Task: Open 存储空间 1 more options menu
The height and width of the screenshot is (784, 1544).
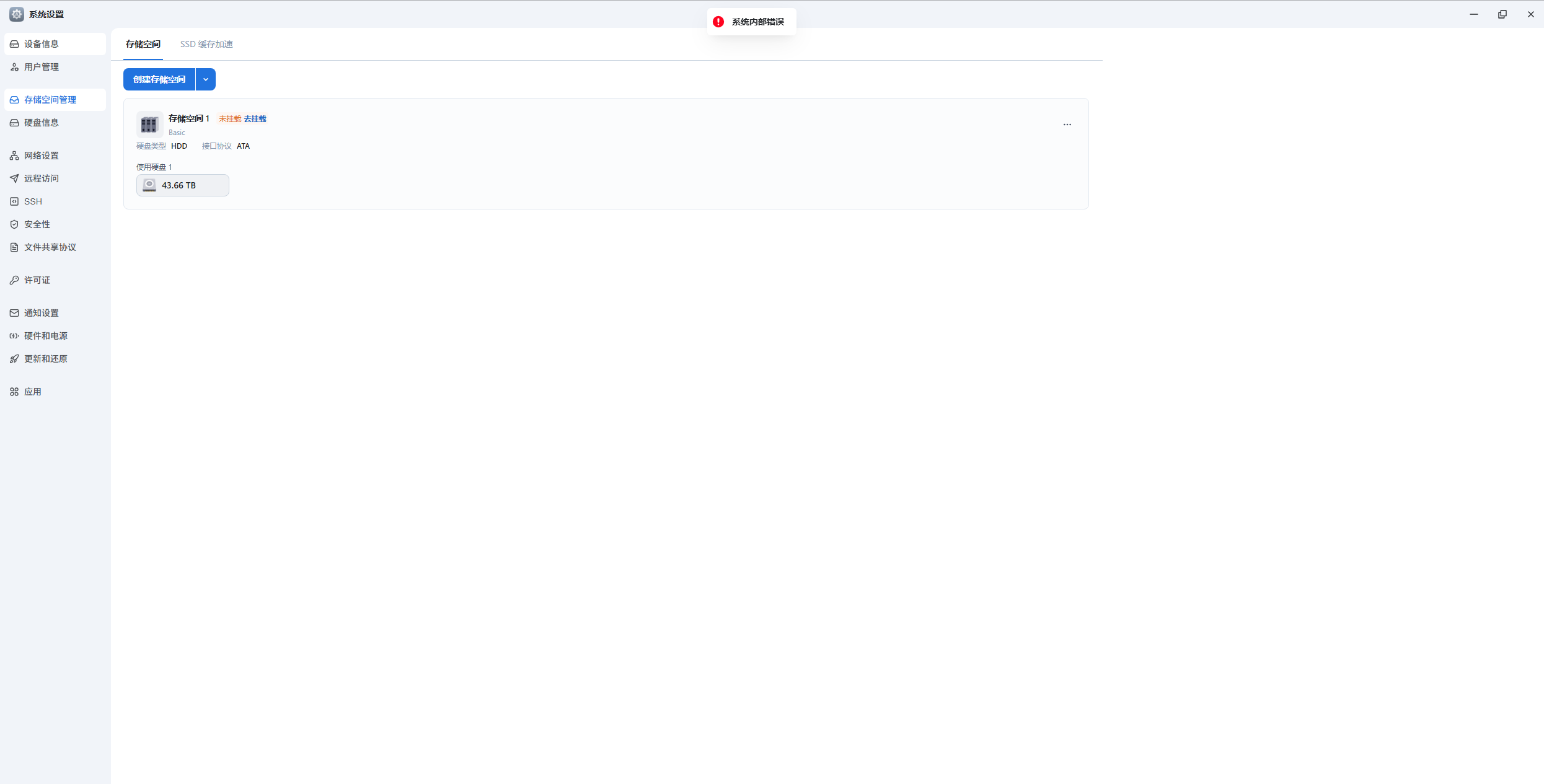Action: pos(1067,125)
